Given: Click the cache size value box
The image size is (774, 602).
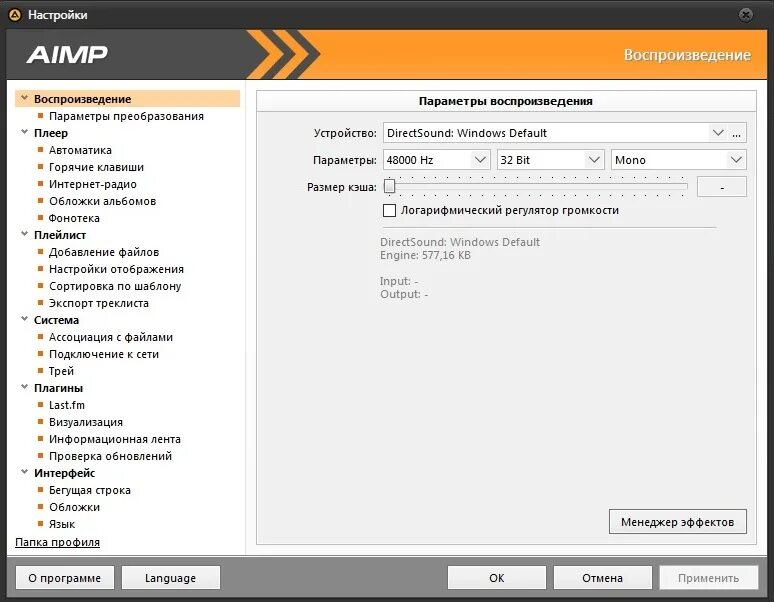Looking at the screenshot, I should tap(722, 187).
